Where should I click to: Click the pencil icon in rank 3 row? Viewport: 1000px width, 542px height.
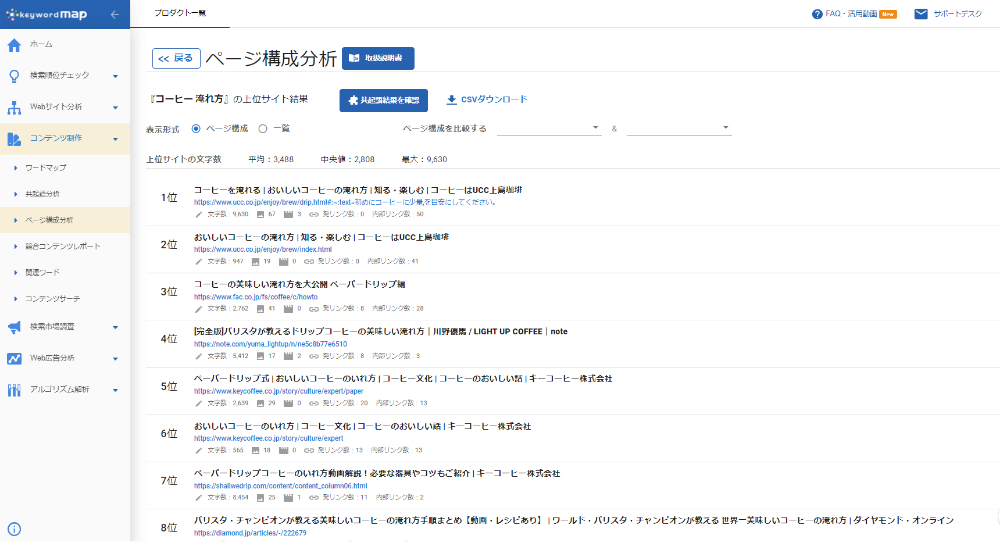pos(198,309)
